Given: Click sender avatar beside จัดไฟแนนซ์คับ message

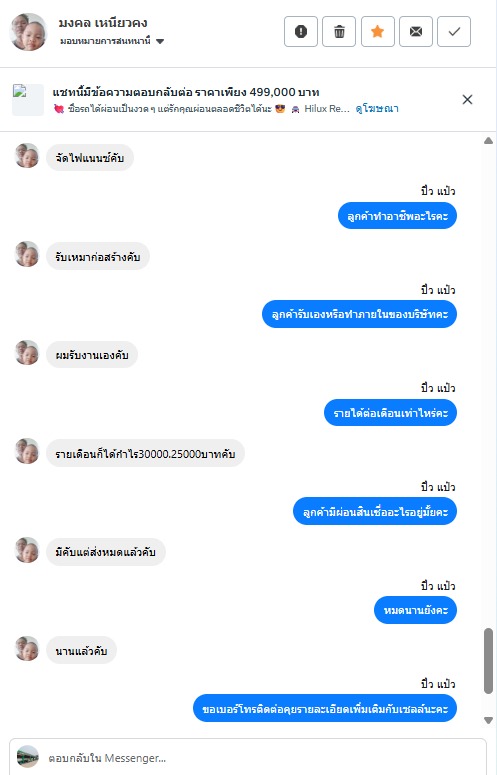Looking at the screenshot, I should pos(27,156).
